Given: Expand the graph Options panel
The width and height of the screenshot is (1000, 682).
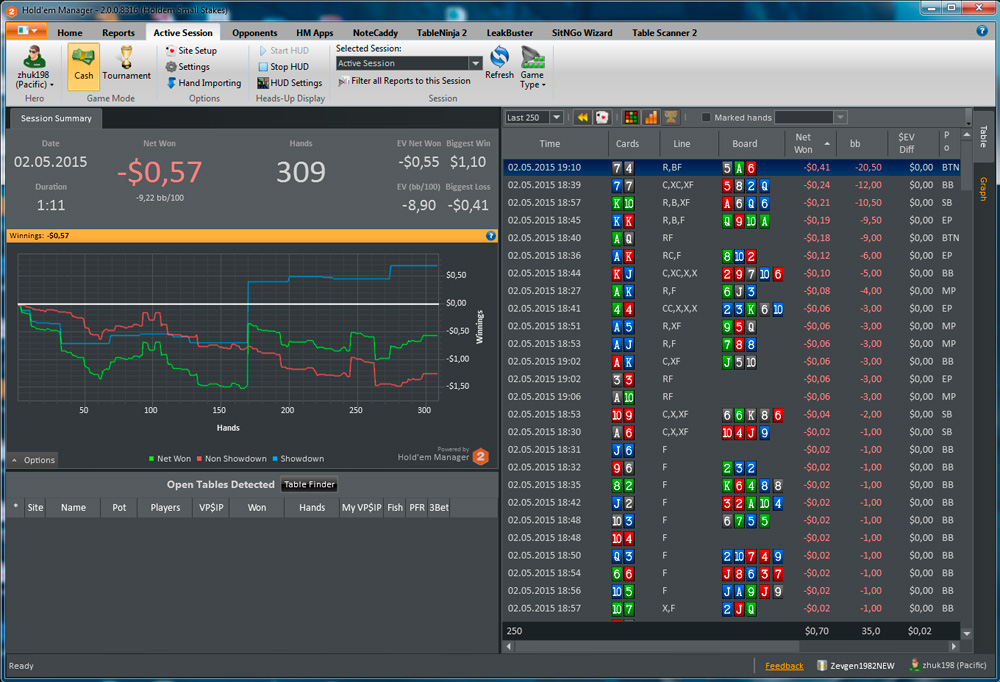Looking at the screenshot, I should click(34, 460).
